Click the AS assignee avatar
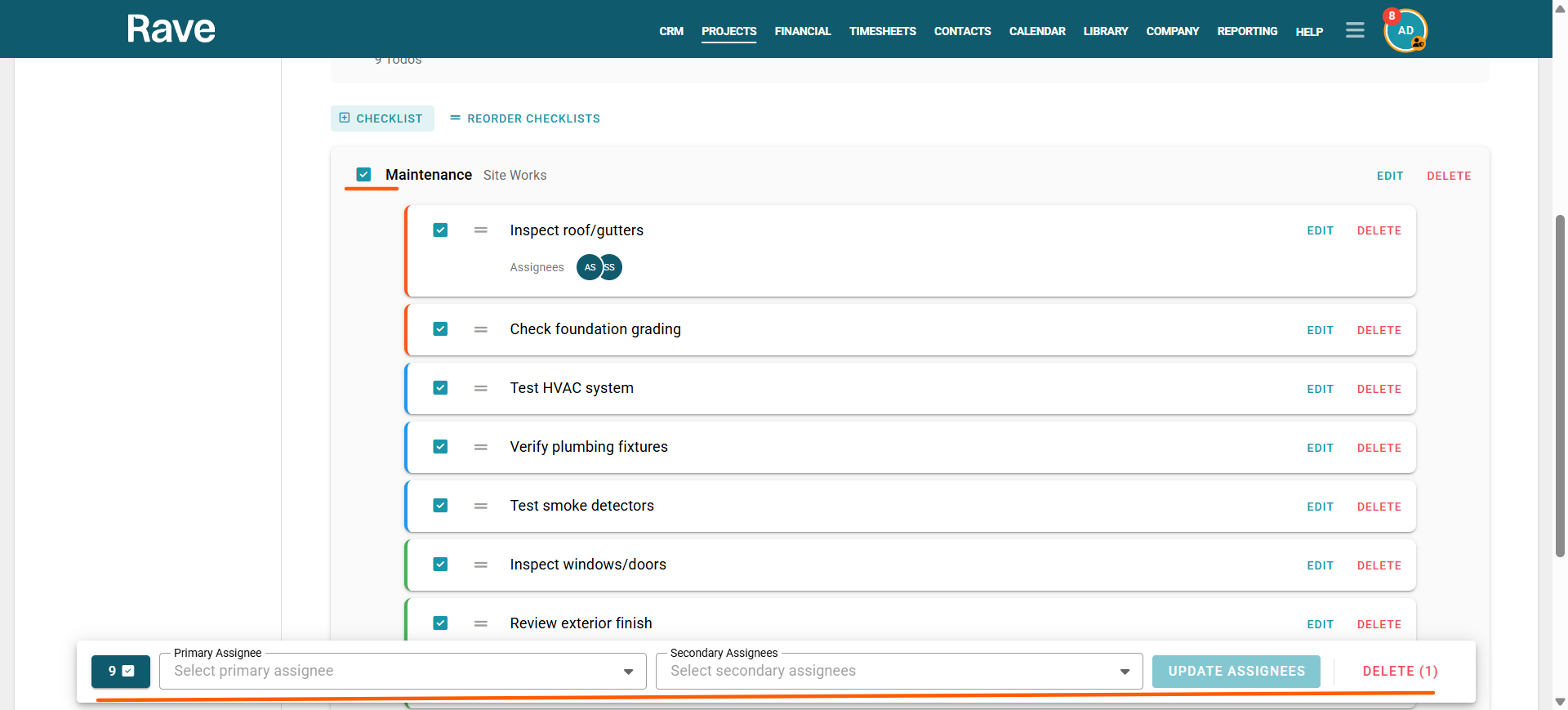The image size is (1568, 710). (589, 267)
